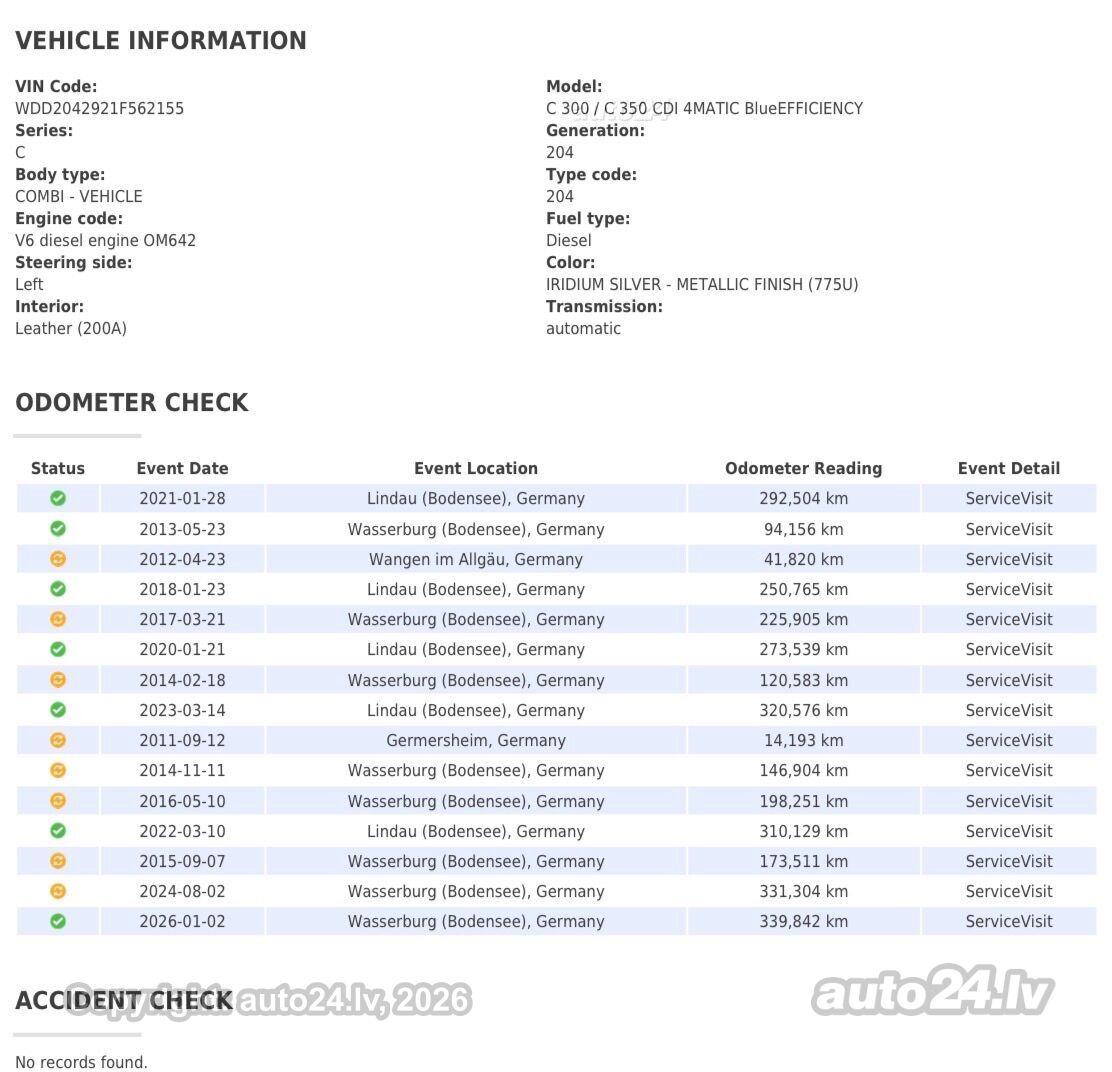Click the ACCIDENT CHECK section heading
The width and height of the screenshot is (1112, 1072).
(124, 1000)
